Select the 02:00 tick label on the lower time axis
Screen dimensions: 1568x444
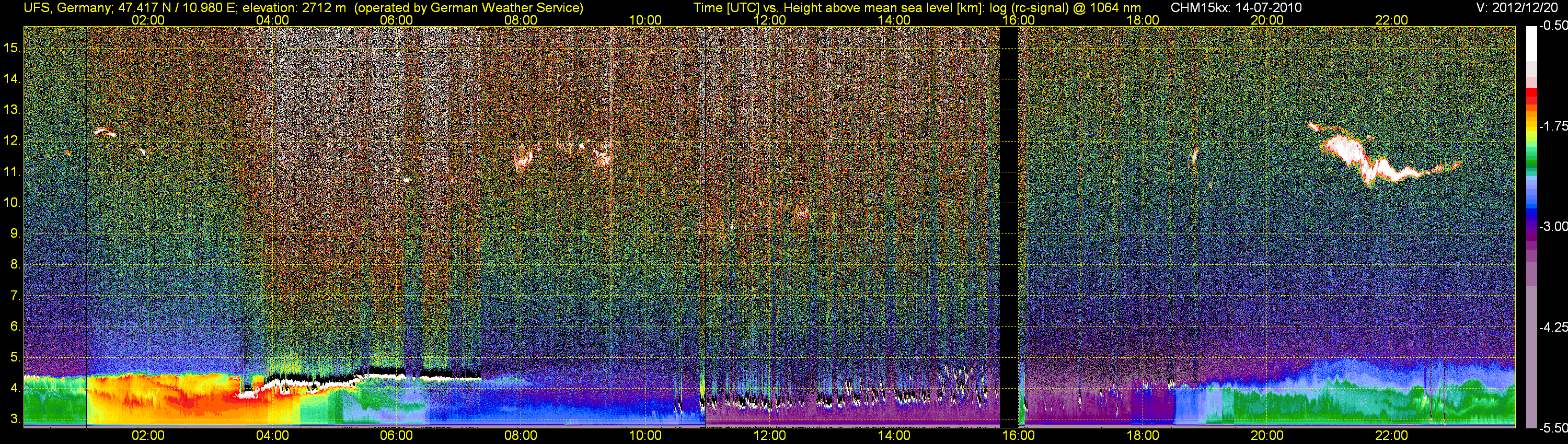click(148, 436)
